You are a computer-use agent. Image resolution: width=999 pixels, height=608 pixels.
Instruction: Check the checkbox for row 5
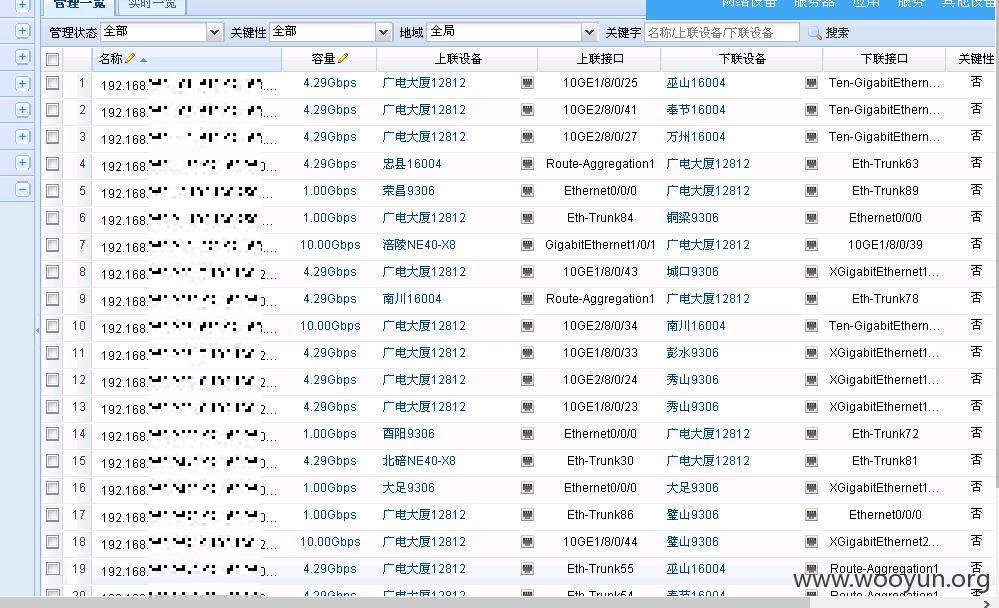52,191
